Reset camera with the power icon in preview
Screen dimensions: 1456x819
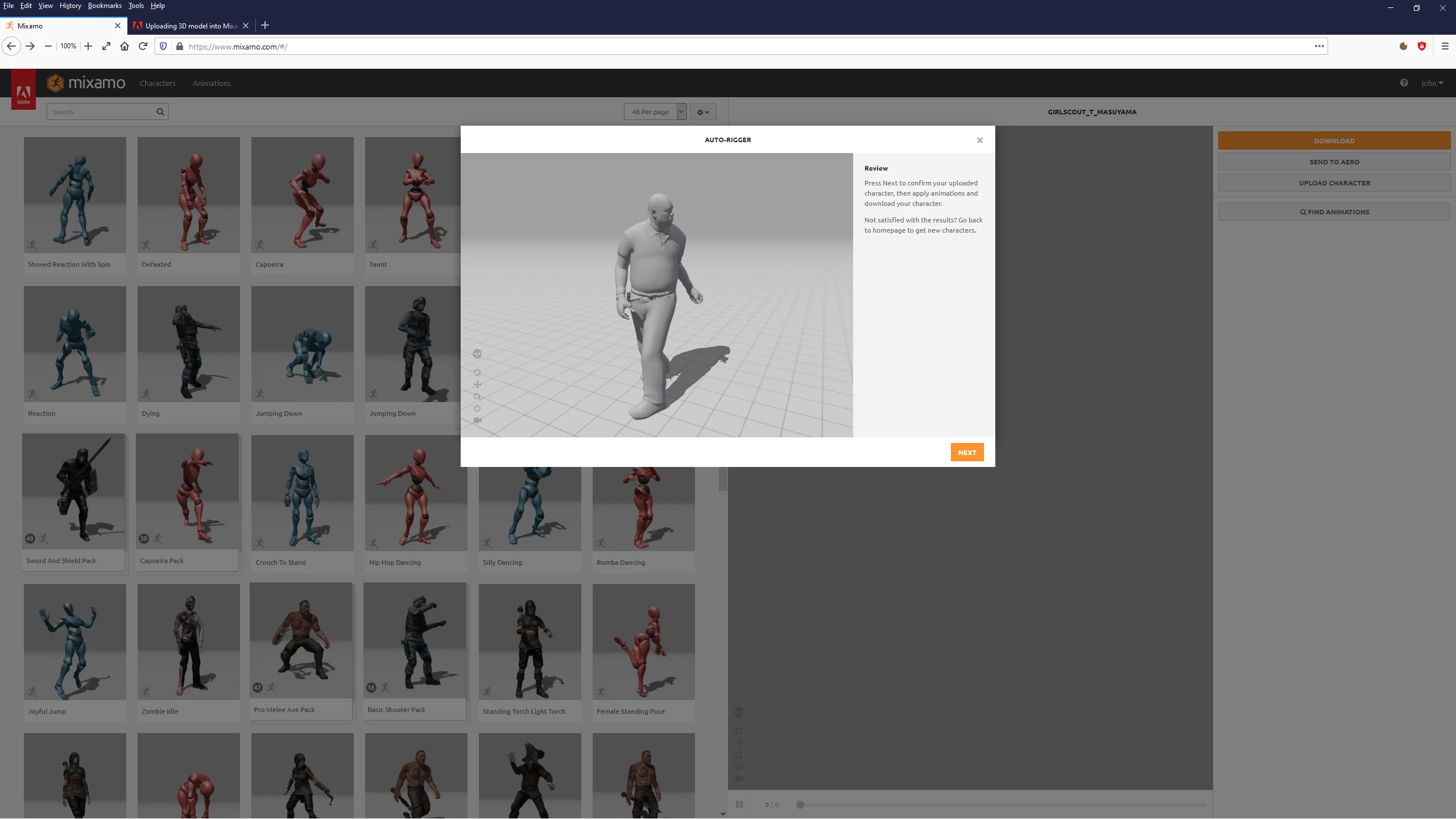(477, 408)
